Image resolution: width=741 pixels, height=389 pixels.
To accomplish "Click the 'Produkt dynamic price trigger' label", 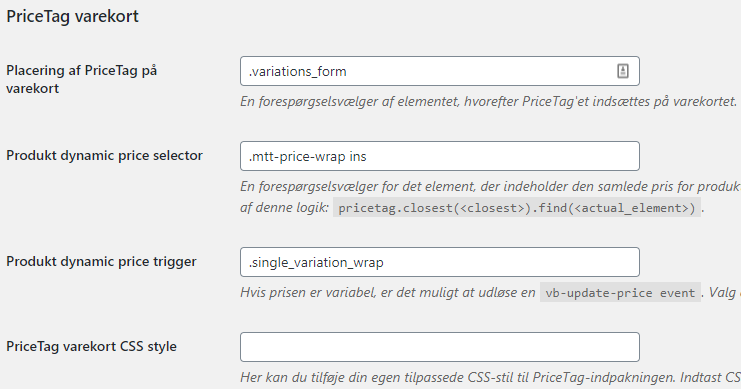I will [101, 261].
